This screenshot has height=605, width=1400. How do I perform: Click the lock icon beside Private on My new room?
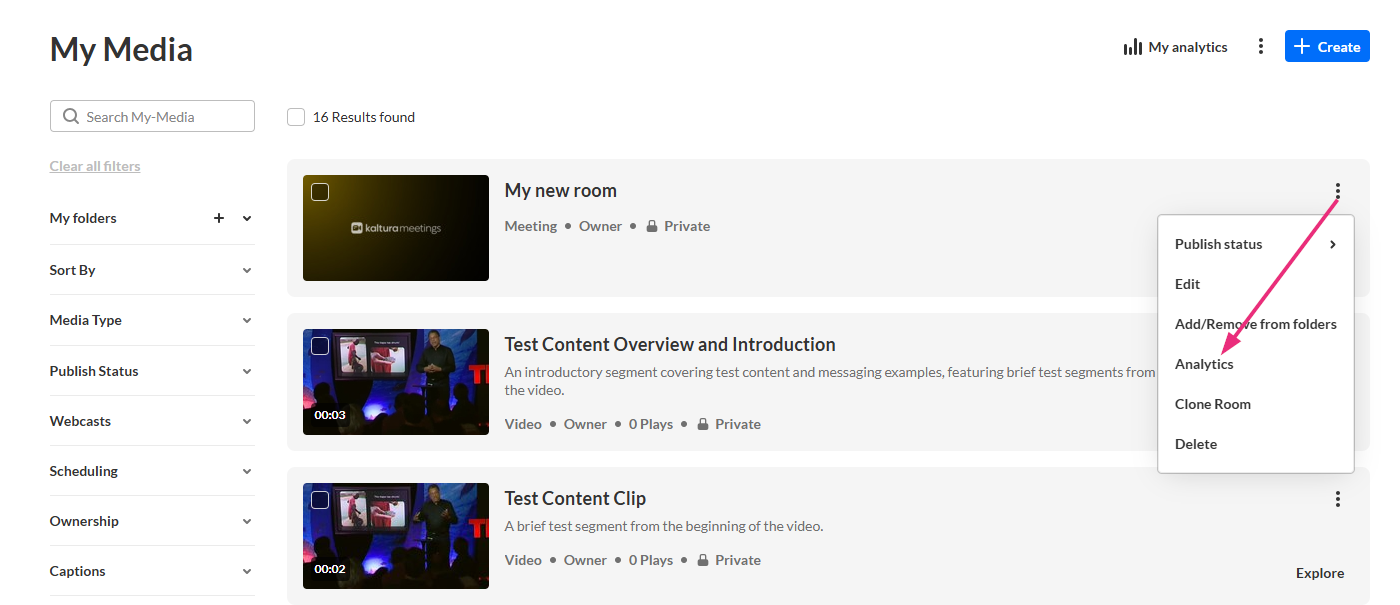point(652,226)
